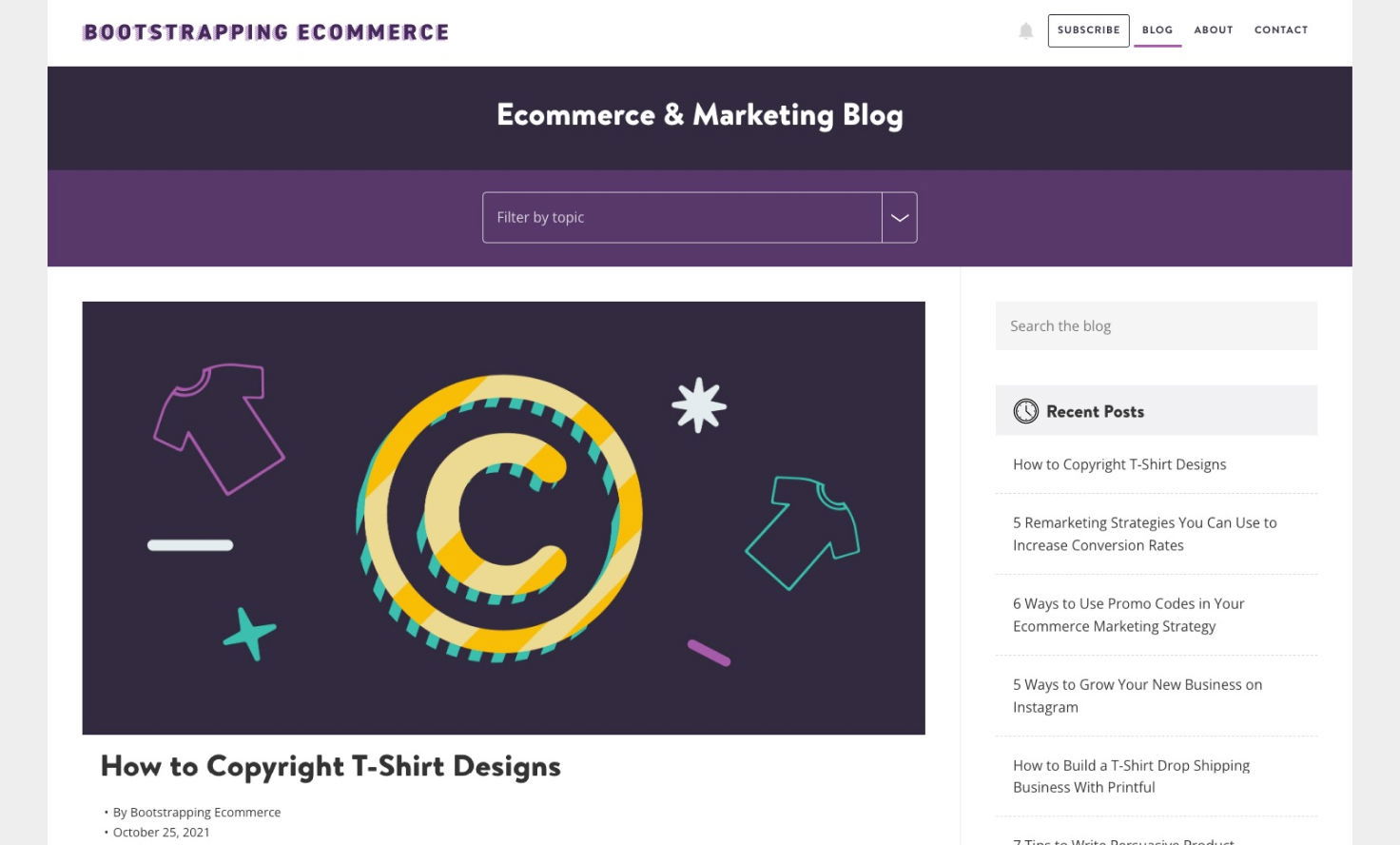The height and width of the screenshot is (845, 1400).
Task: Click the Bootstrapping Ecommerce logo
Action: click(x=265, y=31)
